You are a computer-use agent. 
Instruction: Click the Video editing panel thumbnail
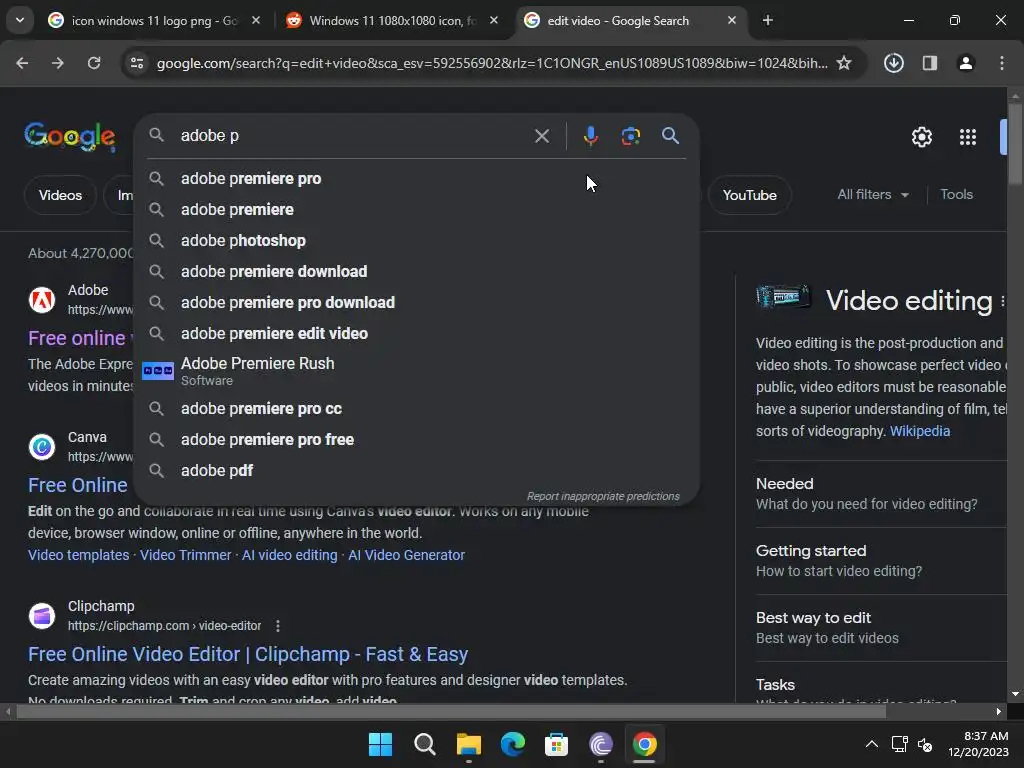point(783,296)
